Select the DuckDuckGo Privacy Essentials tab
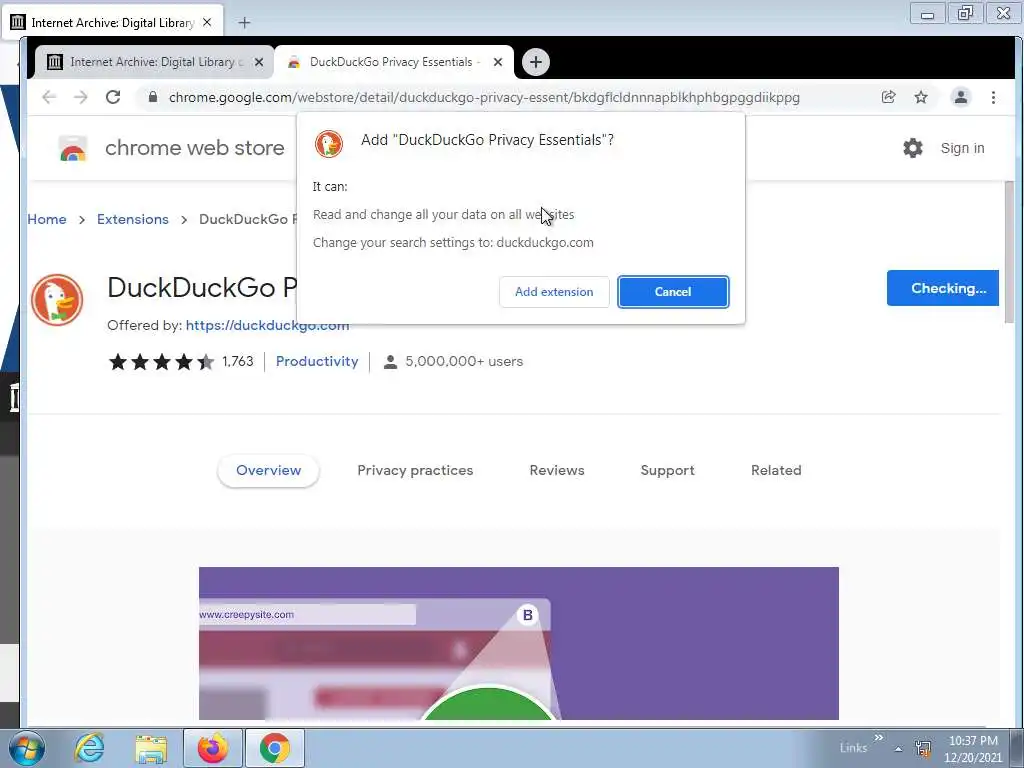This screenshot has width=1024, height=768. coord(394,62)
